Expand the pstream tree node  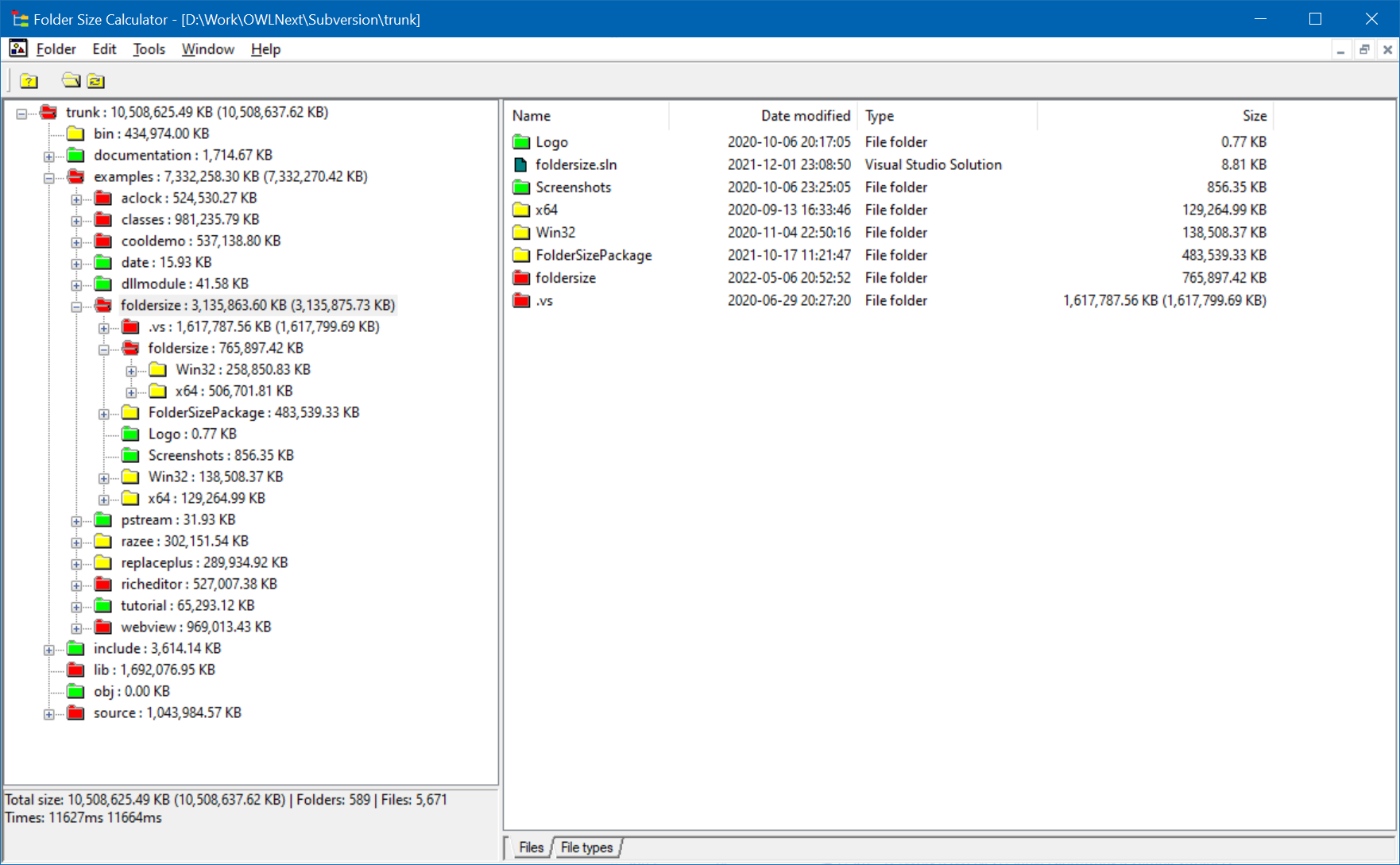point(76,521)
